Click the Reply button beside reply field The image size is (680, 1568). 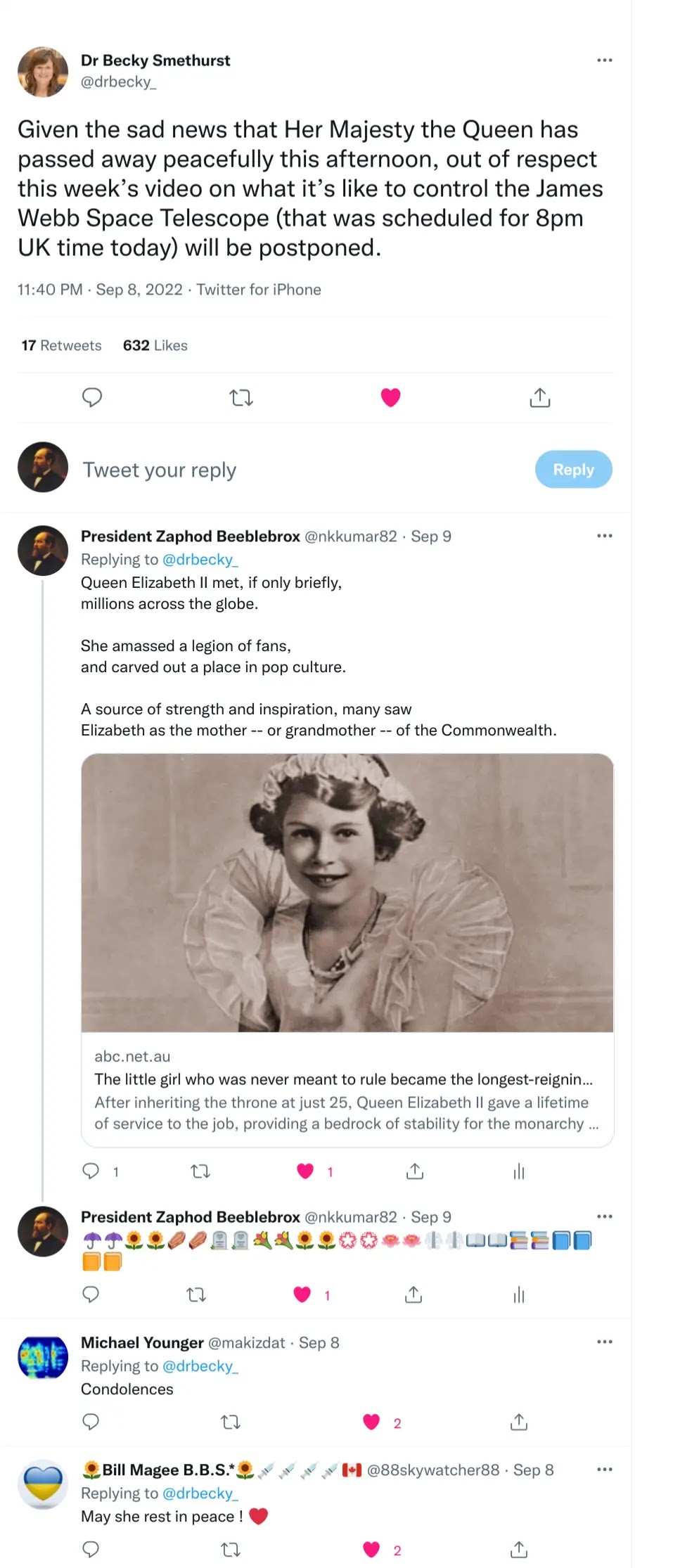573,470
